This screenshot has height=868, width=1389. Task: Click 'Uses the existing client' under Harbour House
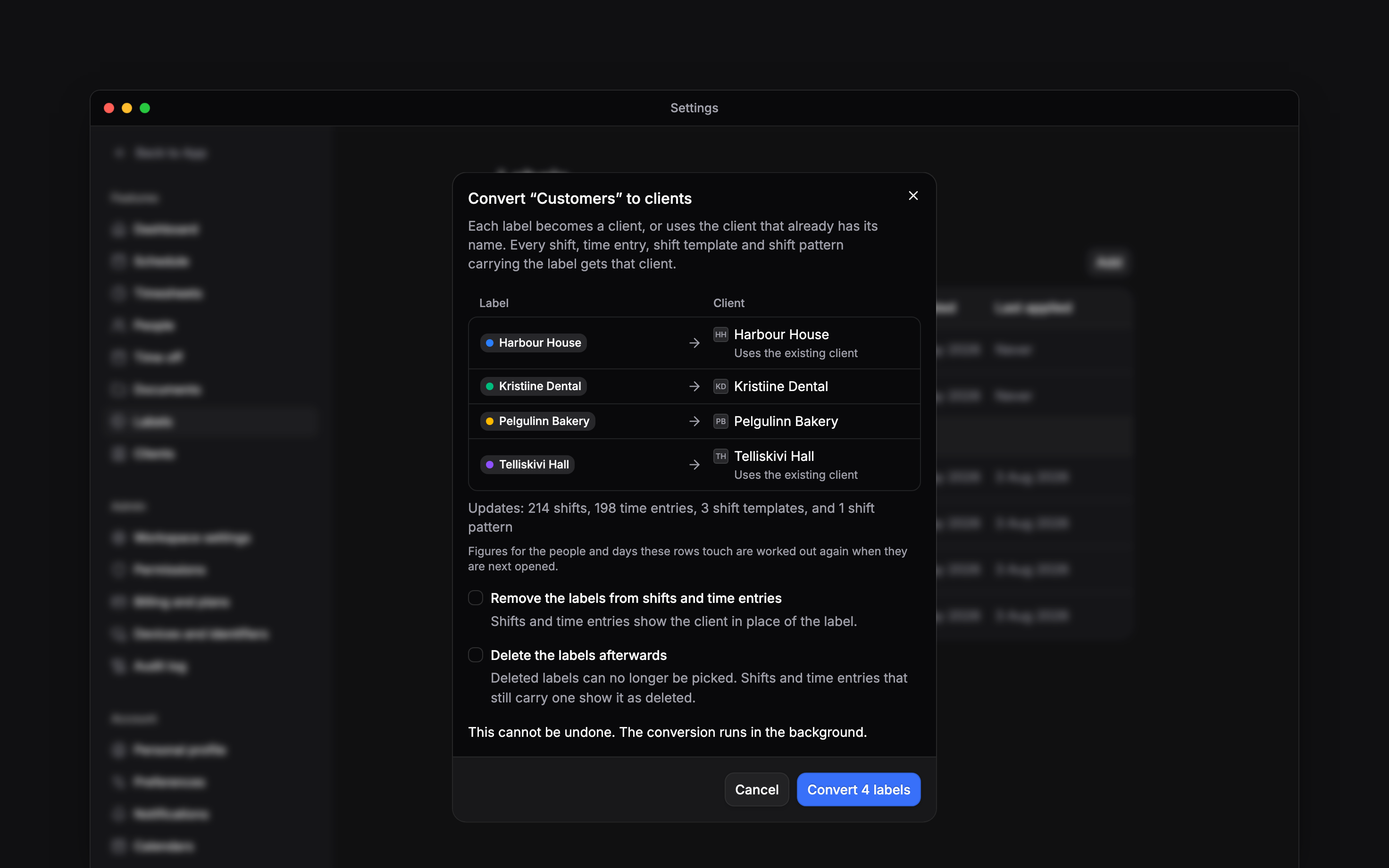(795, 353)
